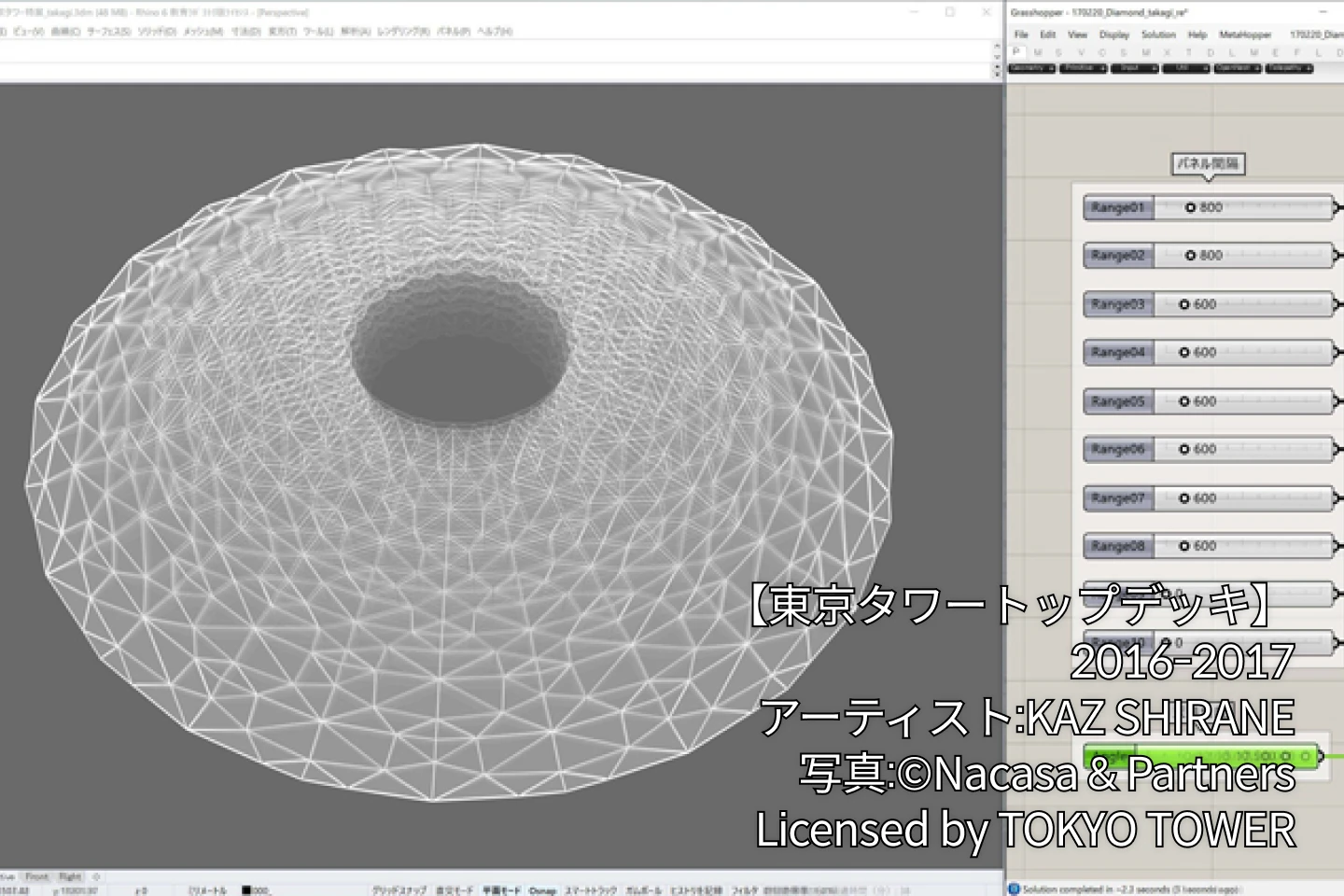
Task: Toggle Osnap in Rhino status bar
Action: [542, 890]
